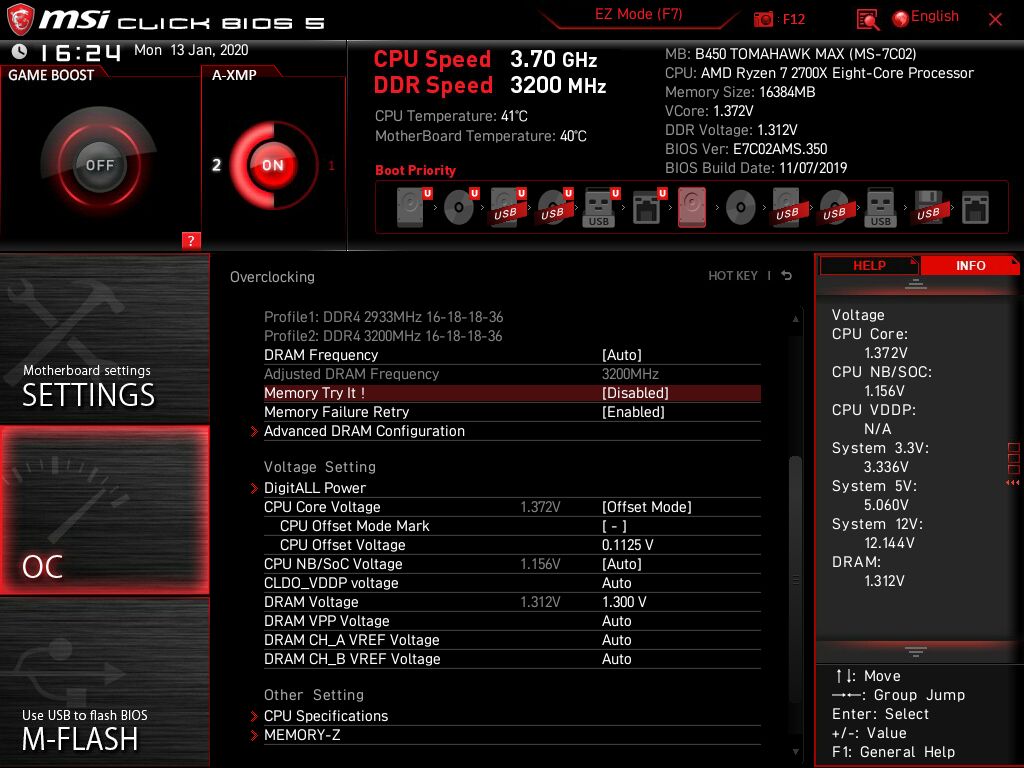Select the UEFI USB key boot icon
The image size is (1024, 768).
600,208
